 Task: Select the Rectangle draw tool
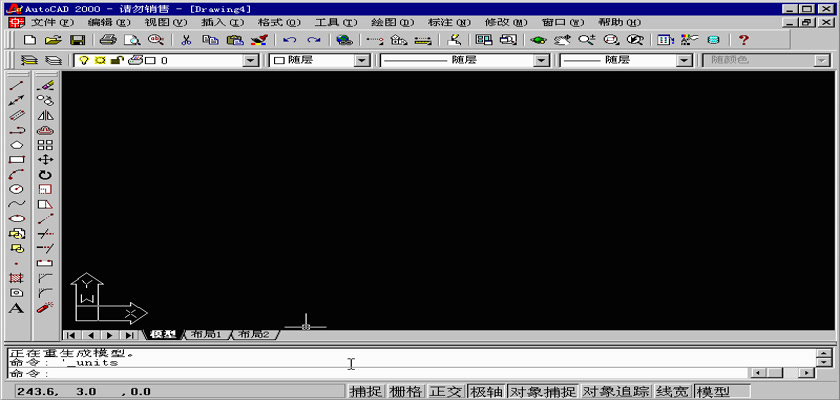pos(17,160)
